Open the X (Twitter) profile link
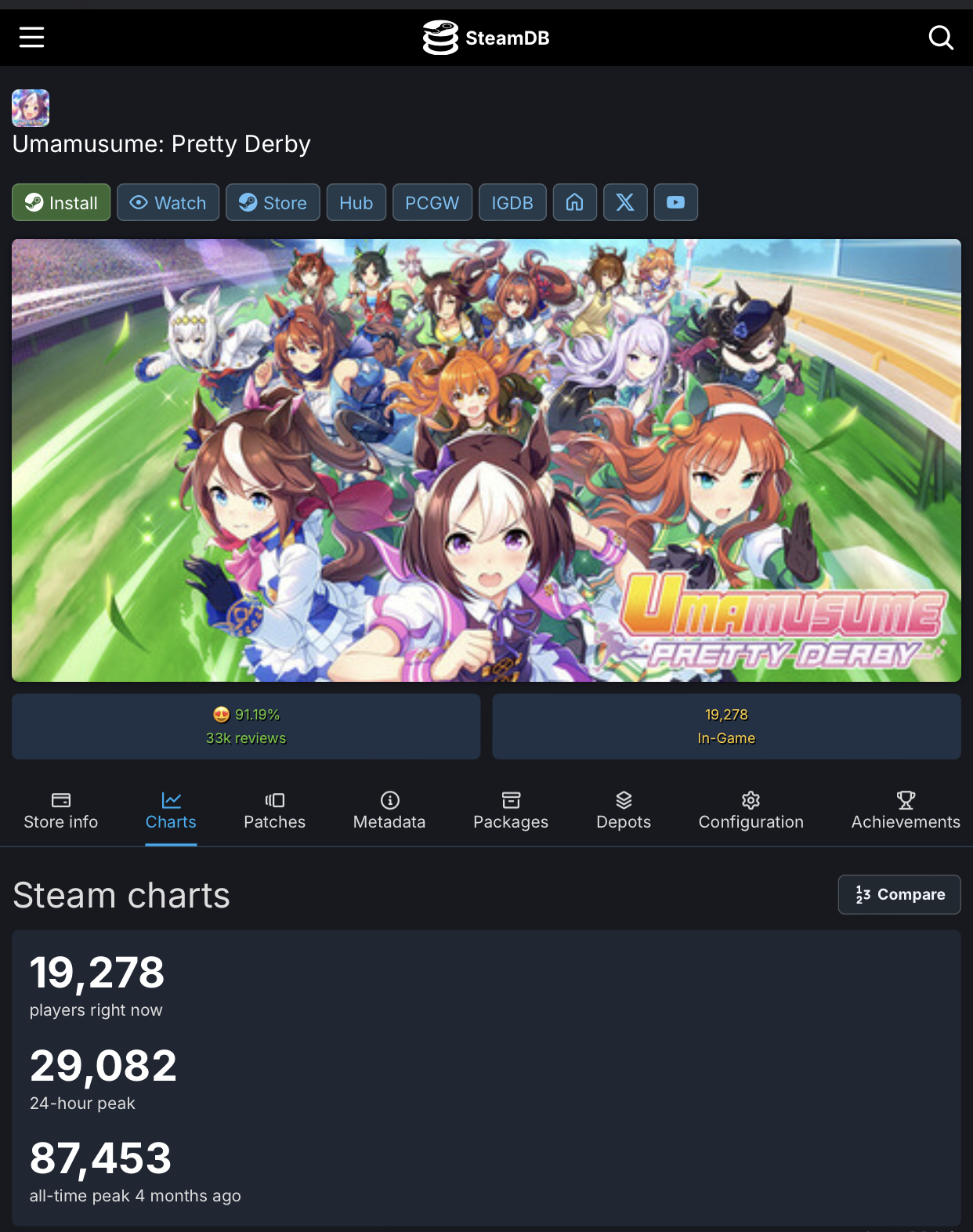This screenshot has height=1232, width=973. [625, 203]
